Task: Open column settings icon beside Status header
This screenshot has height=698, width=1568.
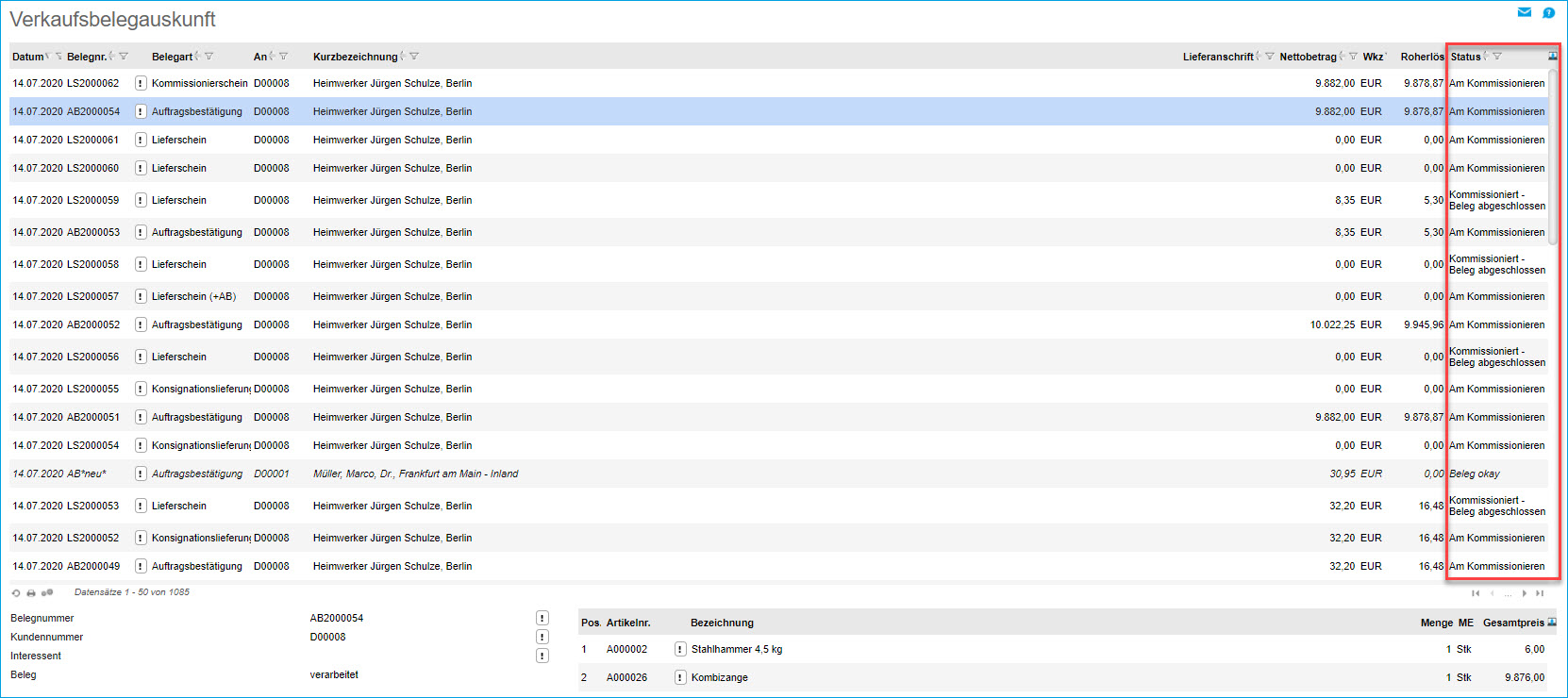Action: (x=1553, y=56)
